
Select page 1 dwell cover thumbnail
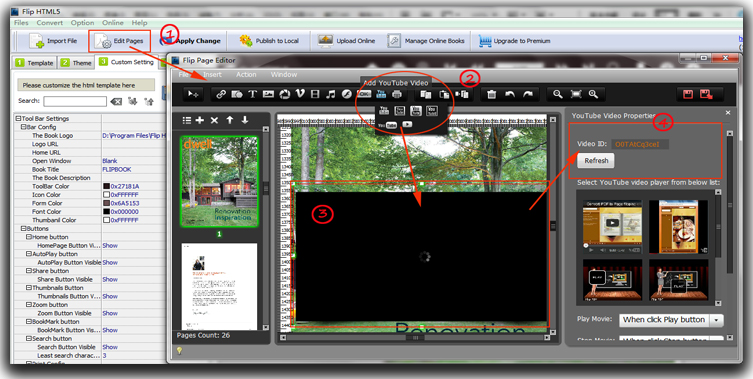point(219,181)
